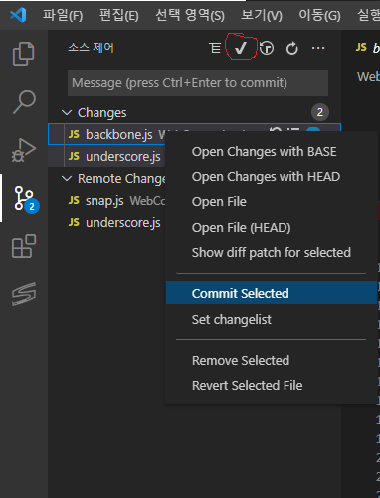Select underscore.js under Remote Changes
Image resolution: width=380 pixels, height=498 pixels.
123,222
